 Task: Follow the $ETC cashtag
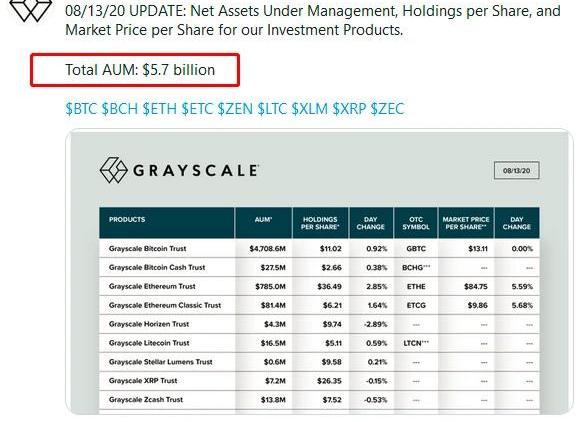point(197,109)
